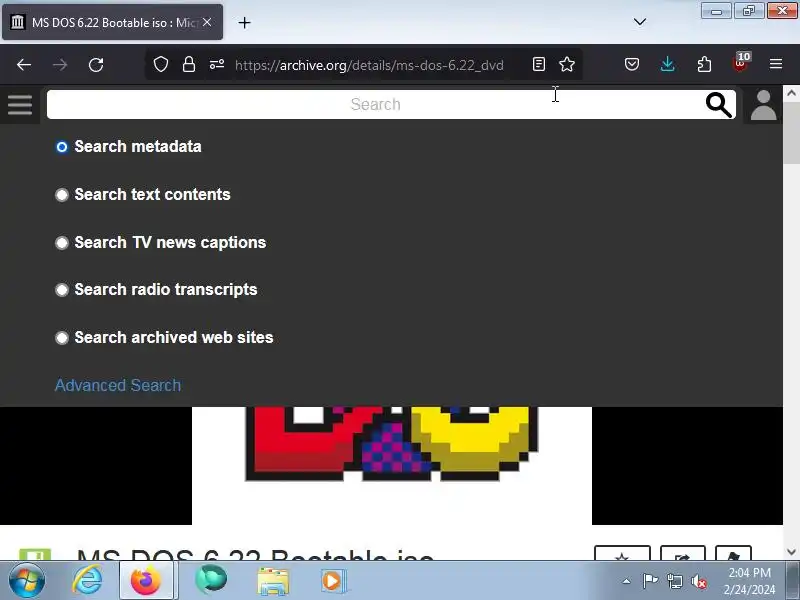The height and width of the screenshot is (600, 800).
Task: Show site security padlock info
Action: point(189,64)
